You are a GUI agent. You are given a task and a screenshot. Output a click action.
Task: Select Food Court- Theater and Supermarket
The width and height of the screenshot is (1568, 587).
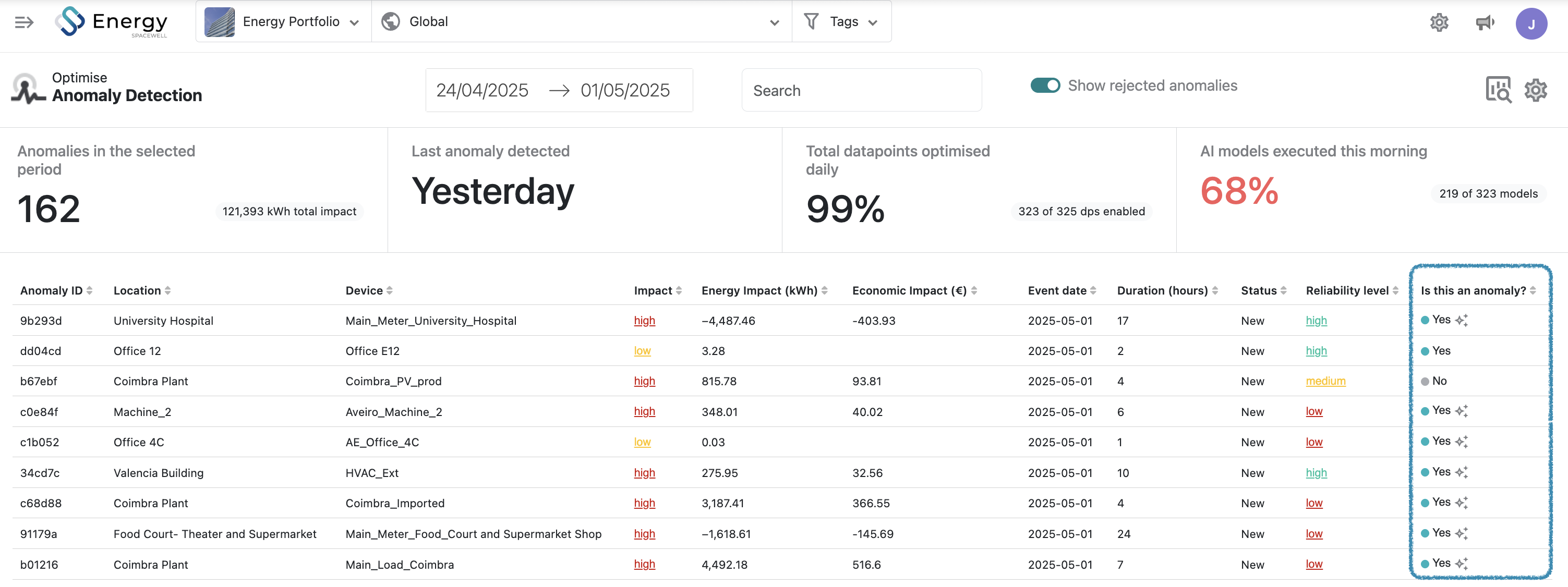215,534
